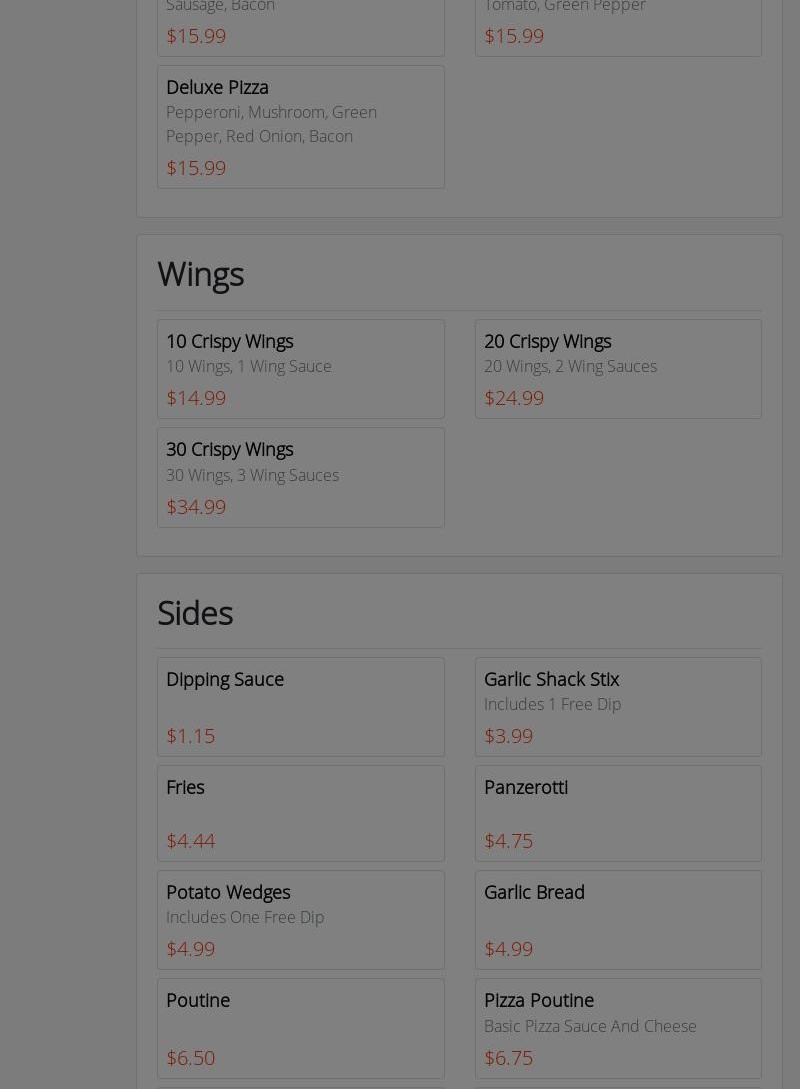Click the $34.99 price for 30 wings
This screenshot has height=1089, width=800.
pyautogui.click(x=196, y=506)
